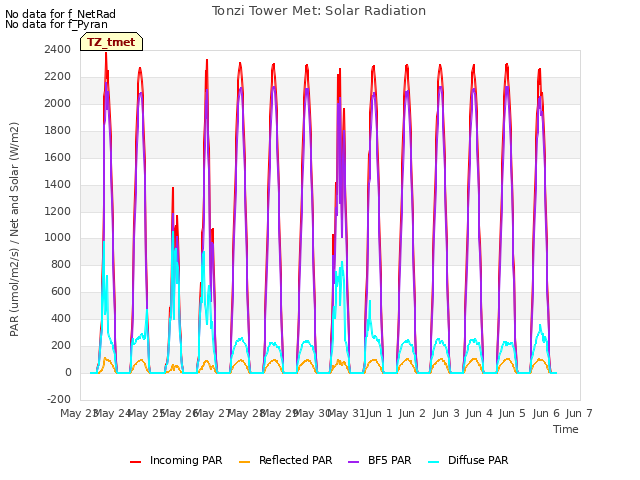Click the red Incoming PAR legend swatch

[x=136, y=462]
